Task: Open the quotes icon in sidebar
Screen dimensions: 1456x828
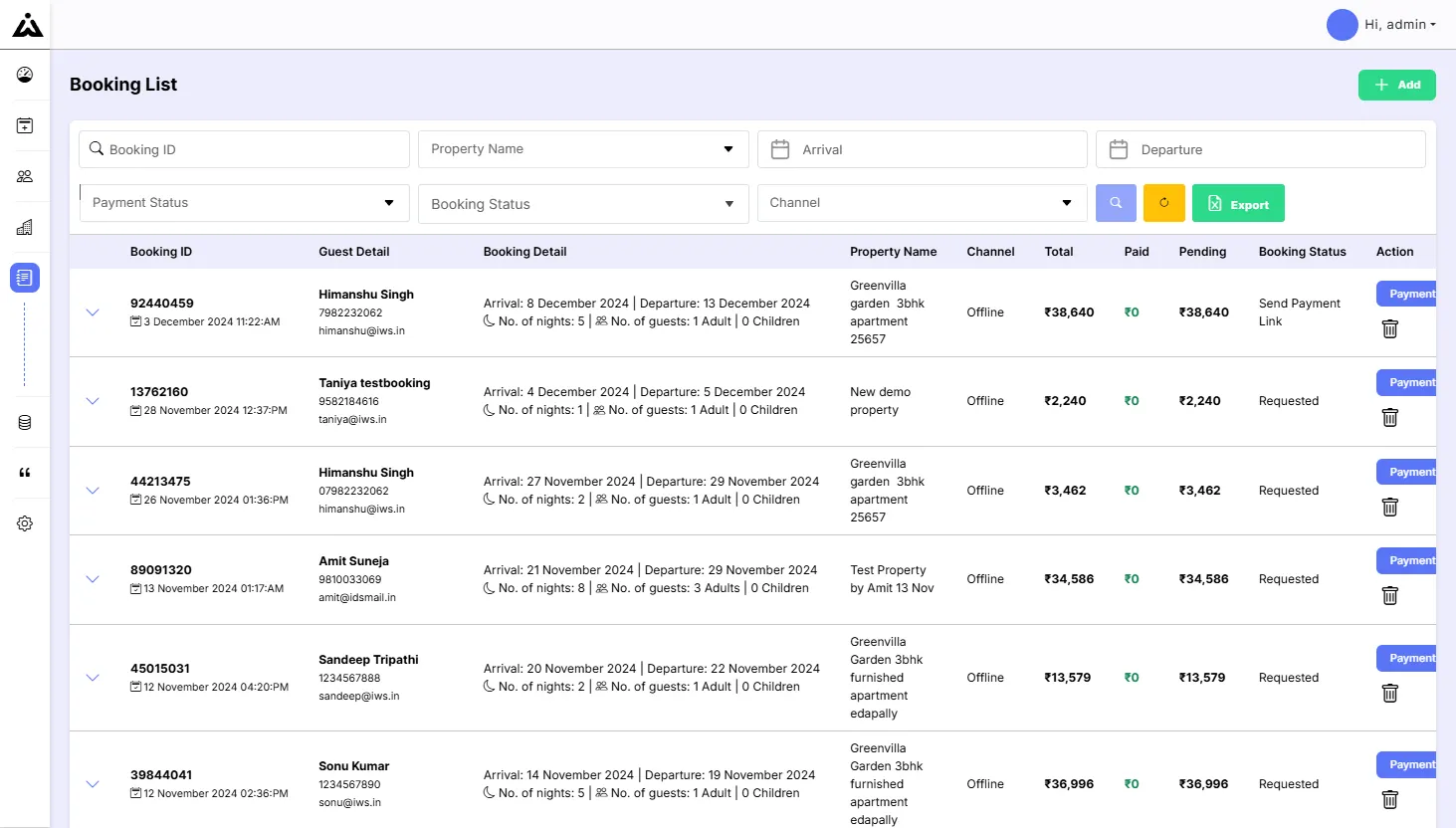Action: 25,473
